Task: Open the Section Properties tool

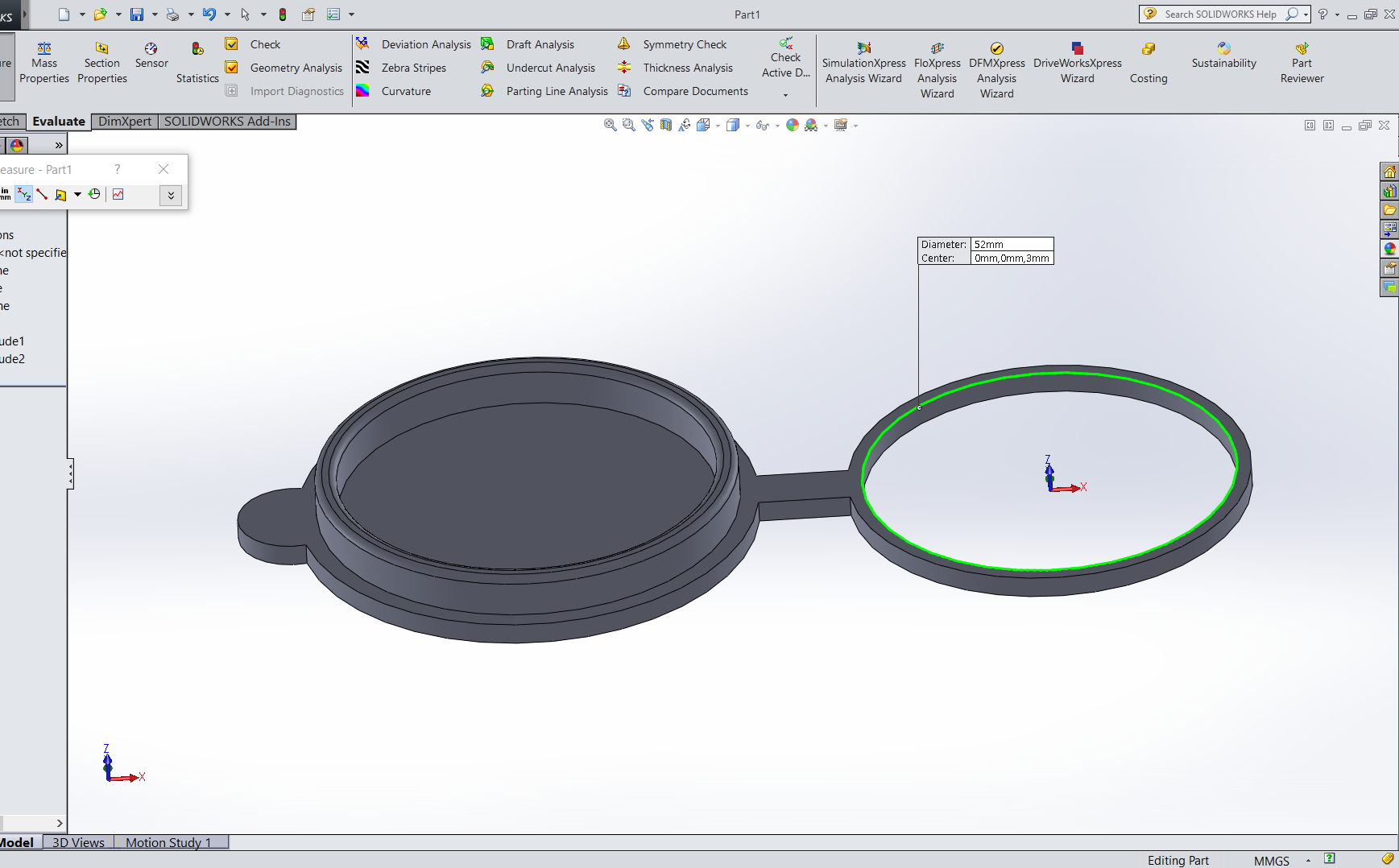Action: pyautogui.click(x=102, y=63)
